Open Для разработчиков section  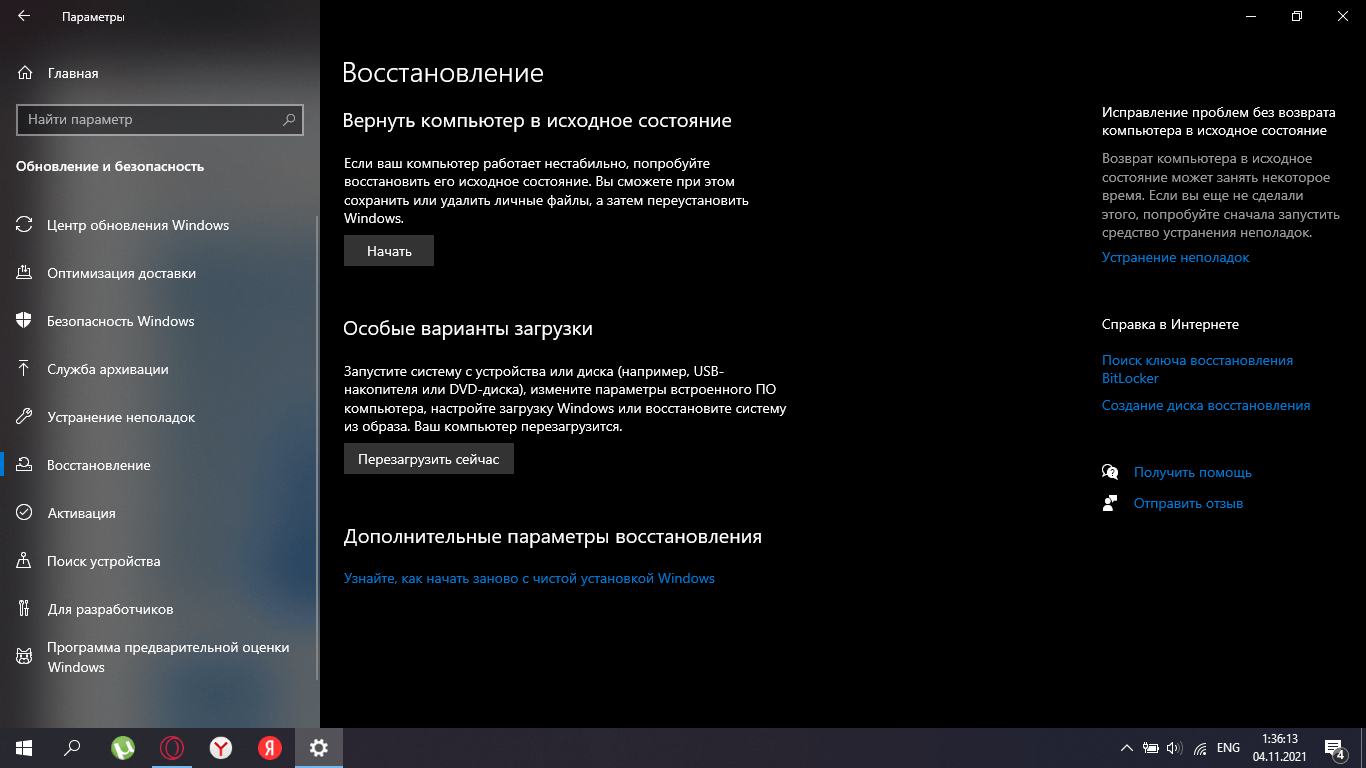[110, 609]
